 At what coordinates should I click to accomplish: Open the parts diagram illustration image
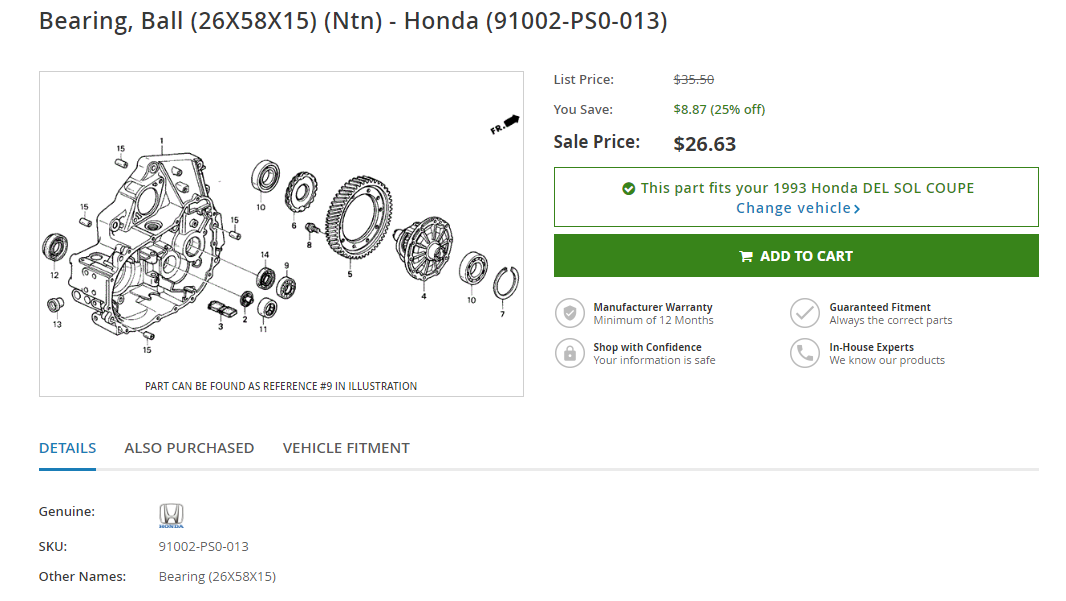[x=281, y=230]
